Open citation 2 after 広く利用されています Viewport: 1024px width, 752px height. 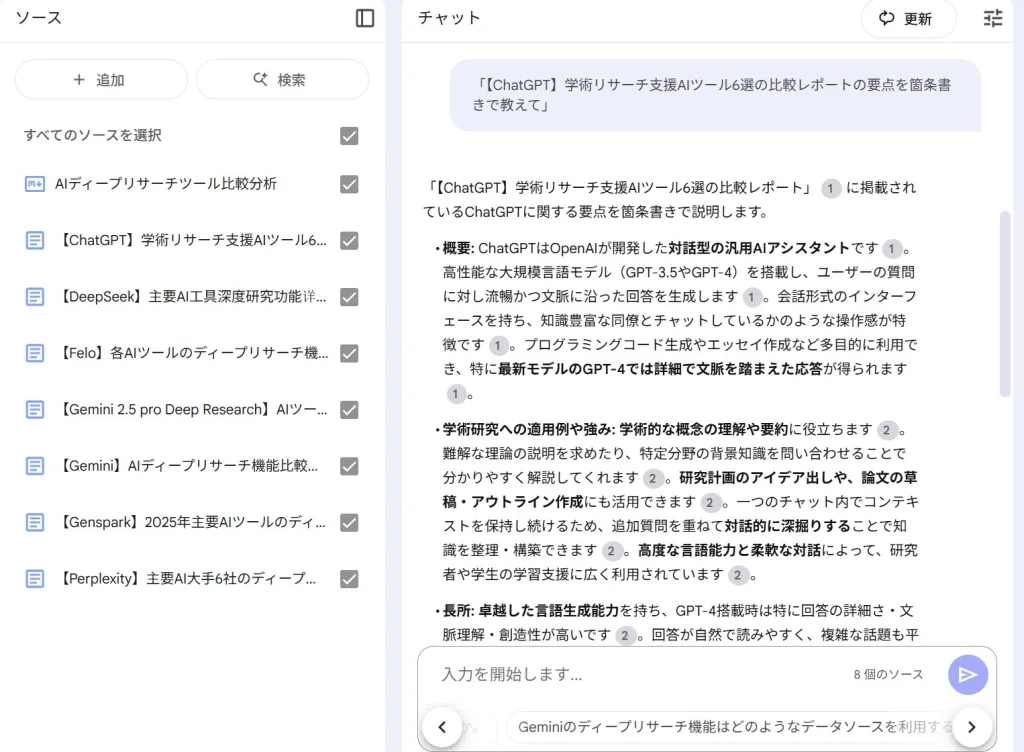tap(738, 575)
